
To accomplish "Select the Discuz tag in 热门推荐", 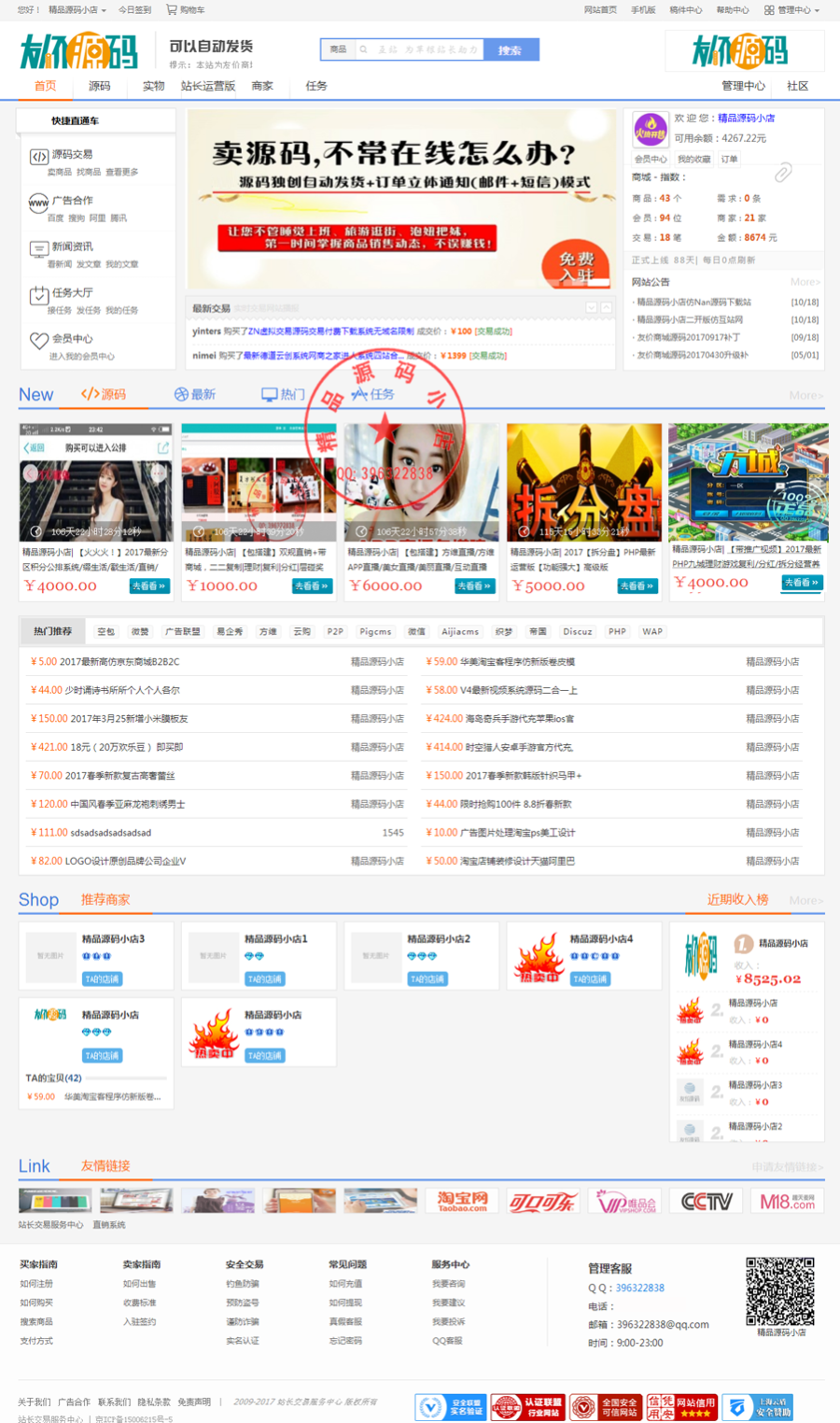I will [577, 632].
